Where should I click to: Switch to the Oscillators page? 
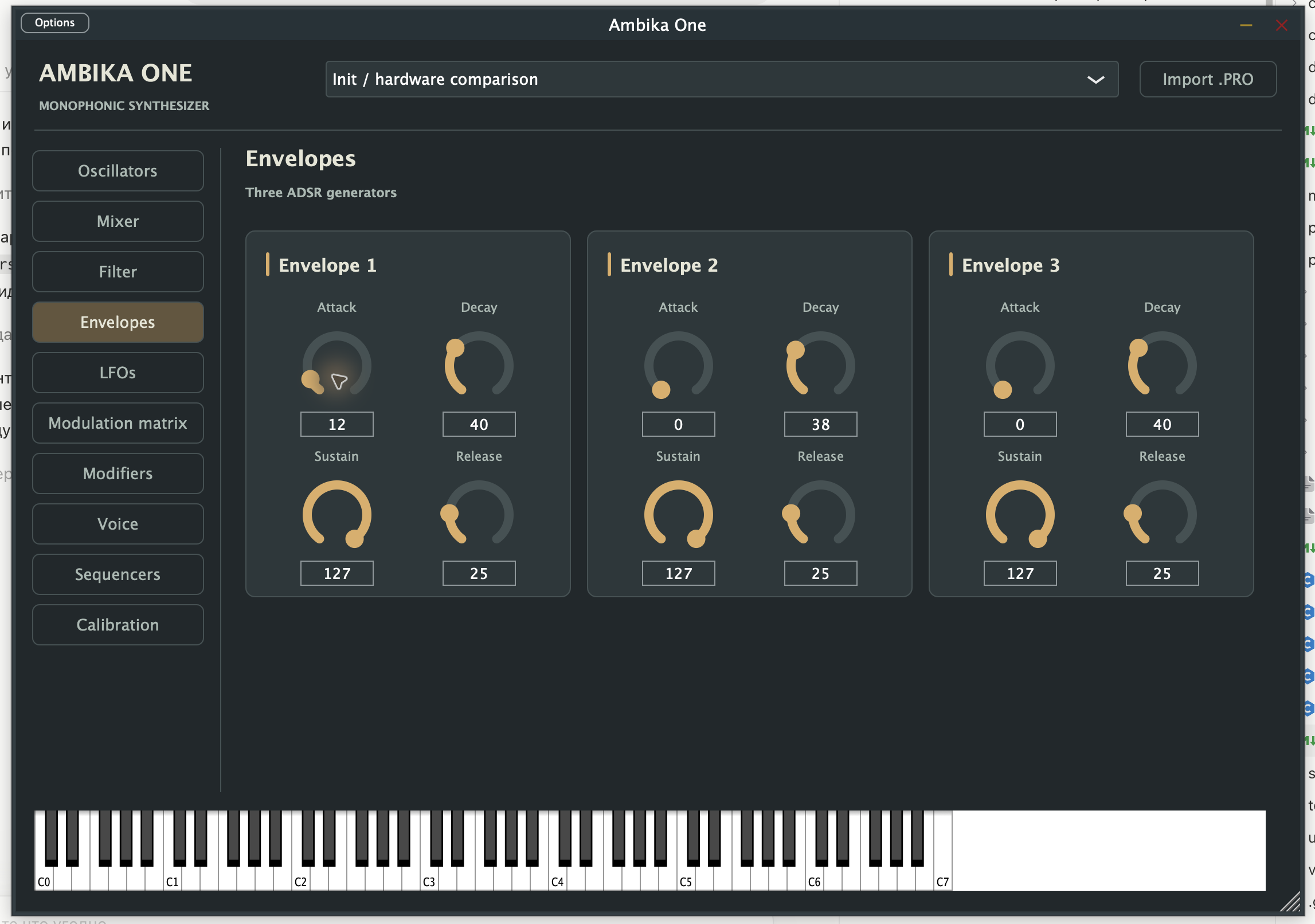118,171
